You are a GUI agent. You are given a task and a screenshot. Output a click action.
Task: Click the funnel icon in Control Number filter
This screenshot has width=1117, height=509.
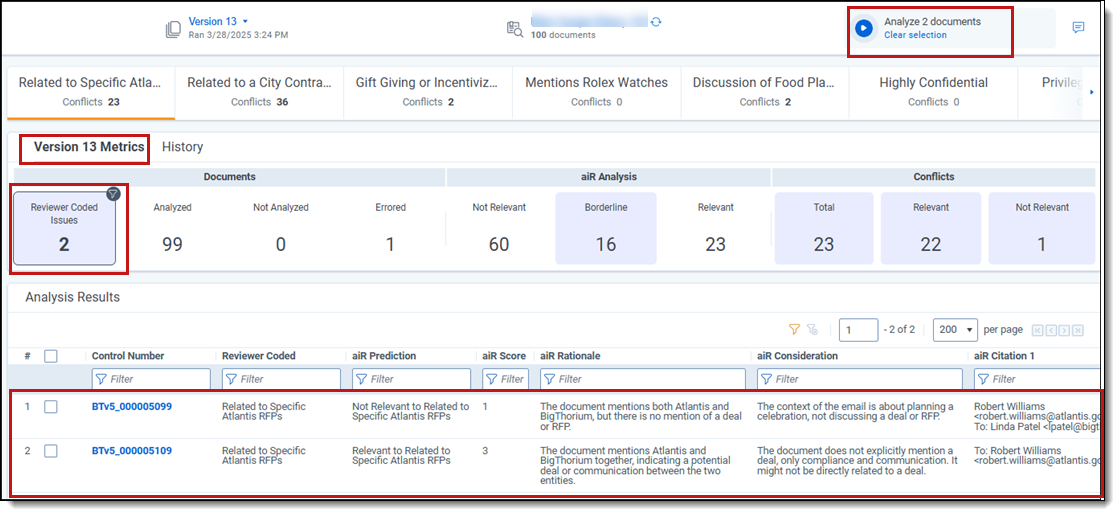100,379
